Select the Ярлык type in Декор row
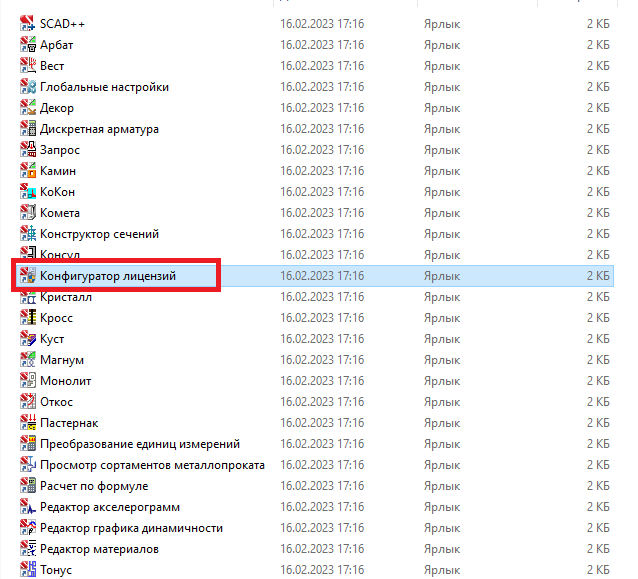 tap(442, 108)
